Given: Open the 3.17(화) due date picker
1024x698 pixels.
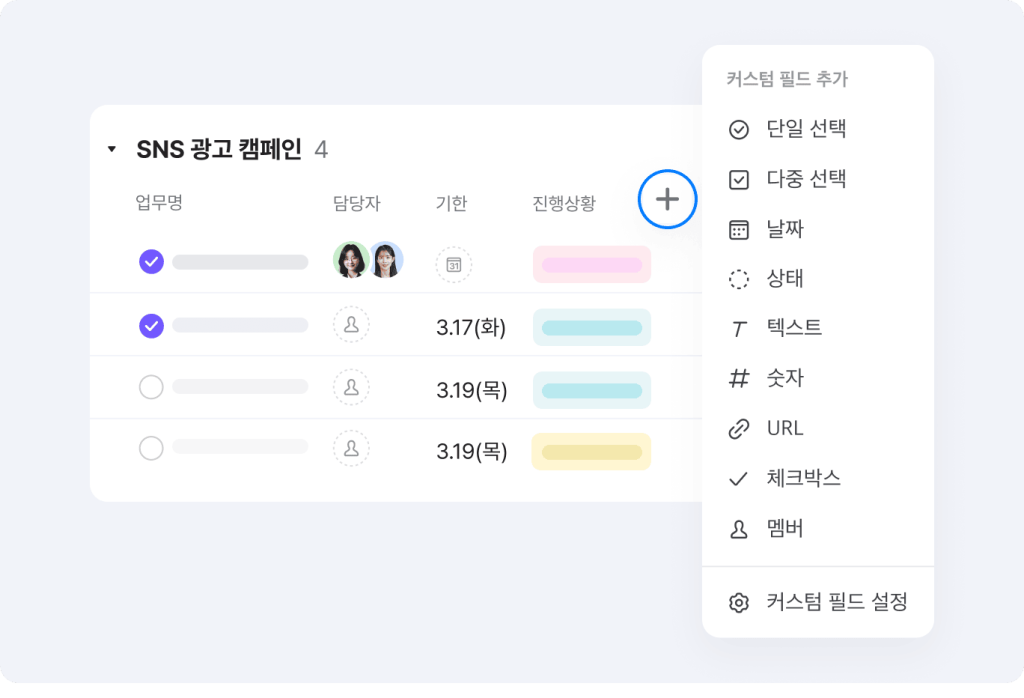Looking at the screenshot, I should point(471,327).
